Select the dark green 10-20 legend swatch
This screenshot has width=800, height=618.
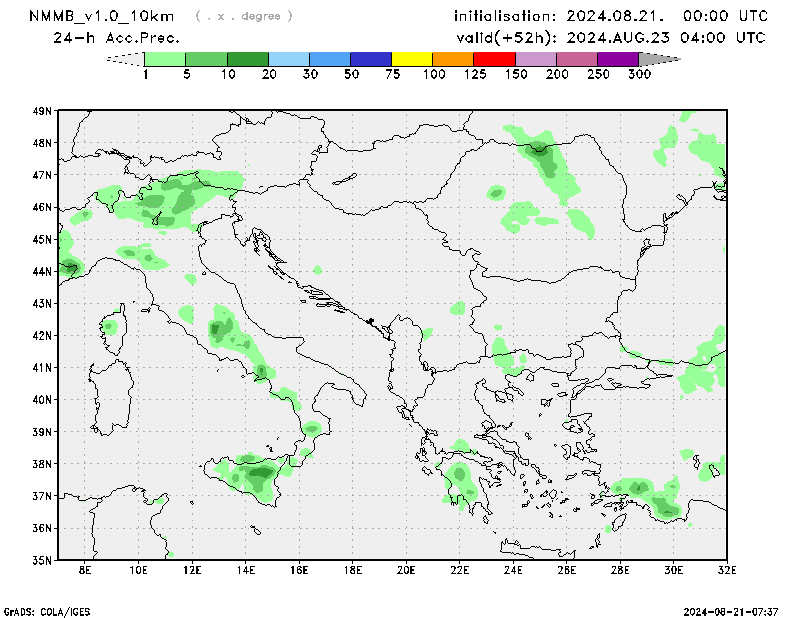pos(248,59)
